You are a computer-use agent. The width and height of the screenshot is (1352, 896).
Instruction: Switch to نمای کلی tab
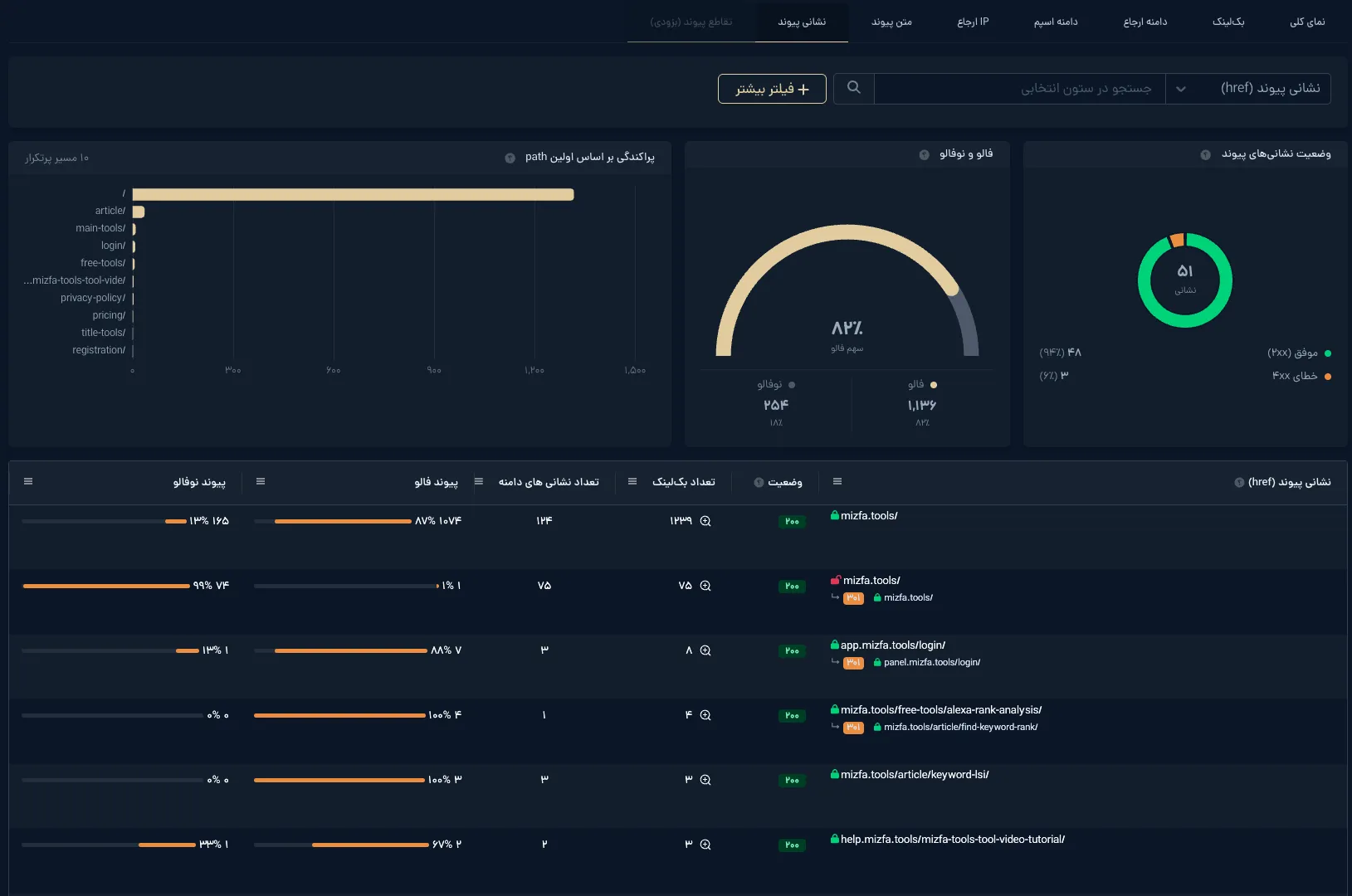tap(1307, 22)
